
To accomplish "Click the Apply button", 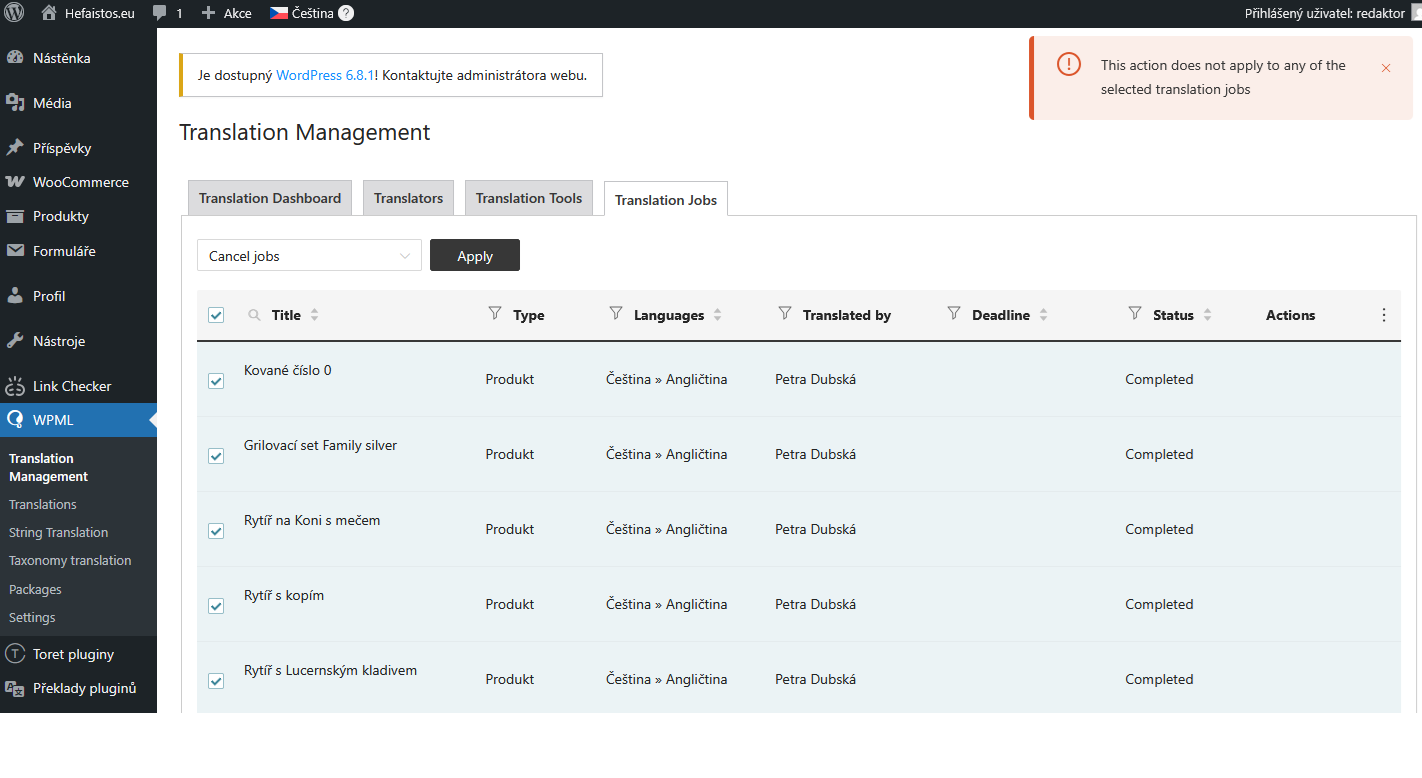I will (475, 255).
